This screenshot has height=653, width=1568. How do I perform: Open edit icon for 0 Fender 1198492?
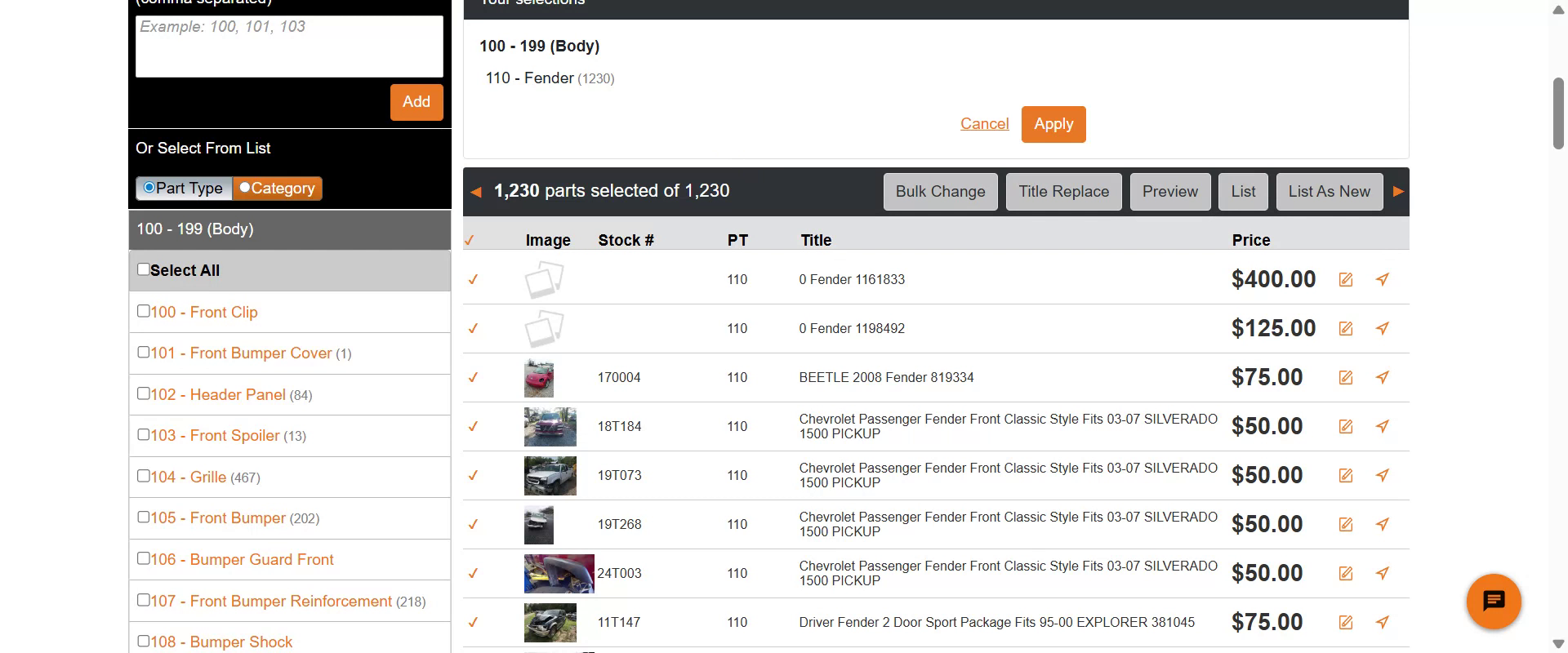(1346, 329)
